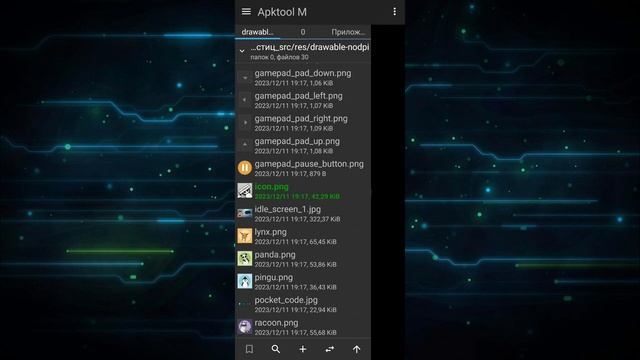Click the gamepad_pad_up.png arrow thumbnail

click(x=244, y=145)
